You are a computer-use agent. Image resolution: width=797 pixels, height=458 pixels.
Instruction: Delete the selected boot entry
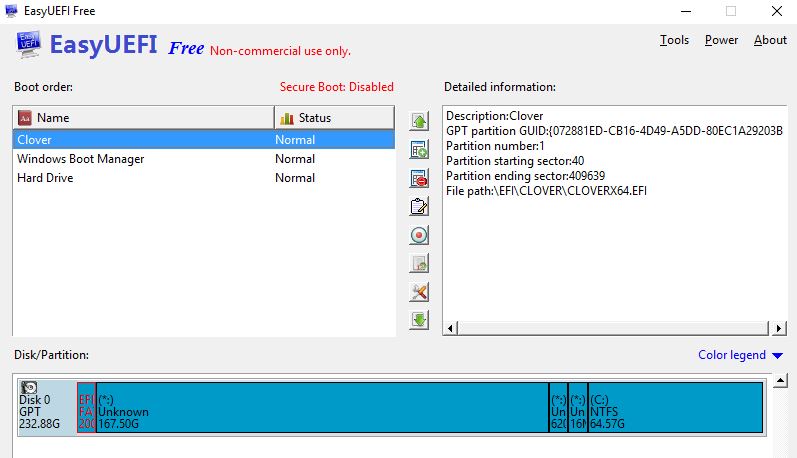click(x=419, y=178)
